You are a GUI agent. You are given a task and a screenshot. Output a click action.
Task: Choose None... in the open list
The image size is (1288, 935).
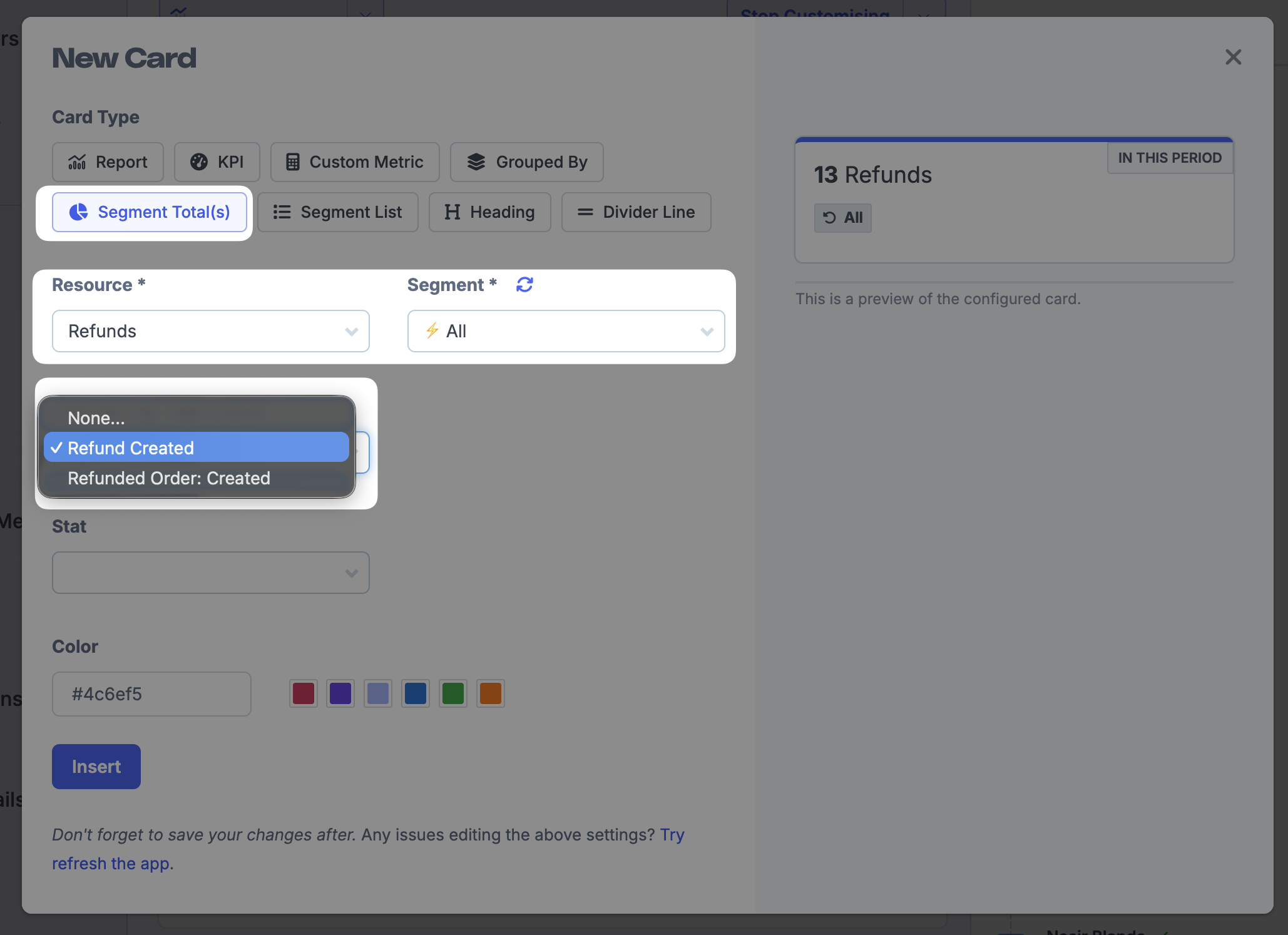197,418
